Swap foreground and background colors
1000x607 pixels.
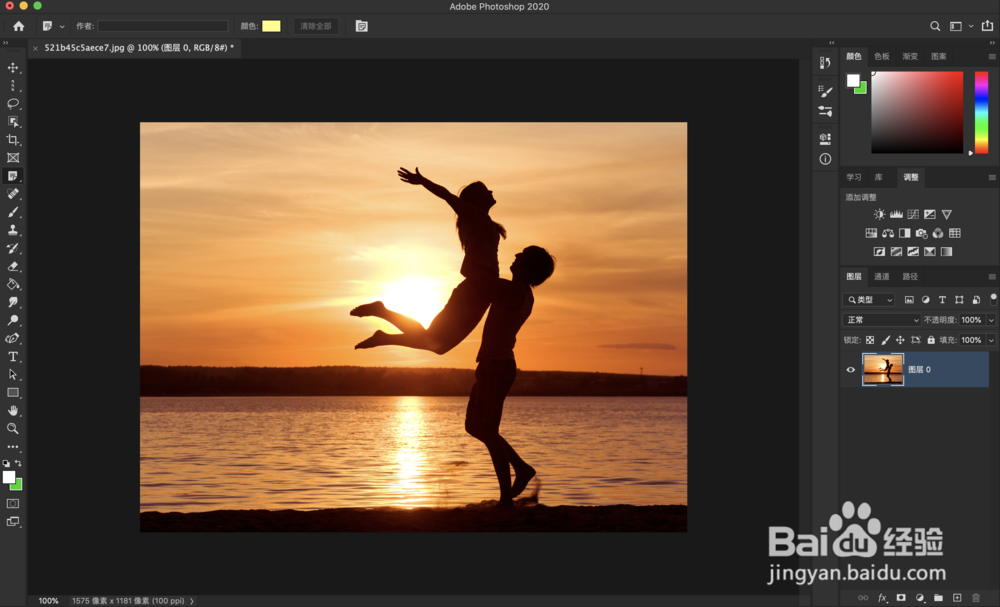point(18,463)
